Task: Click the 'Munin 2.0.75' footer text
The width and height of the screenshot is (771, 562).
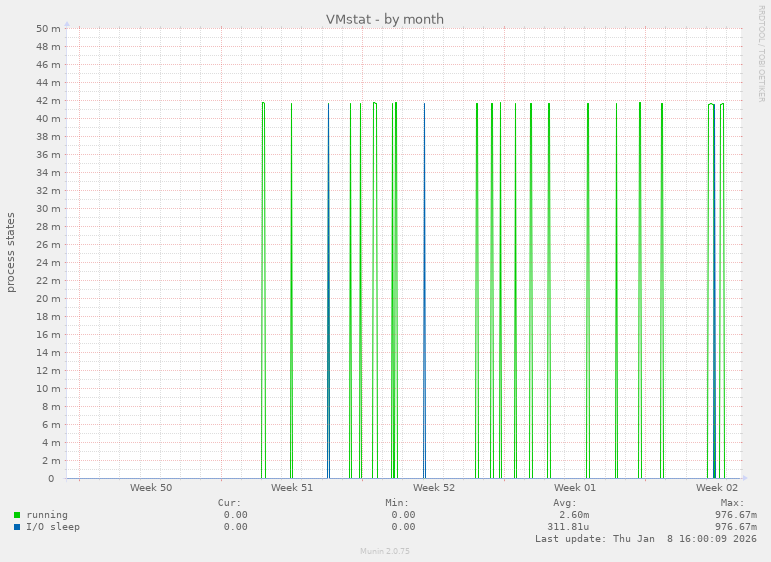Action: click(x=385, y=551)
